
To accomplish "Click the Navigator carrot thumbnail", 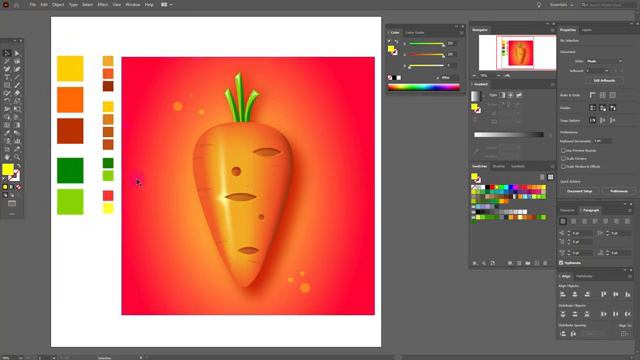I will [x=520, y=53].
